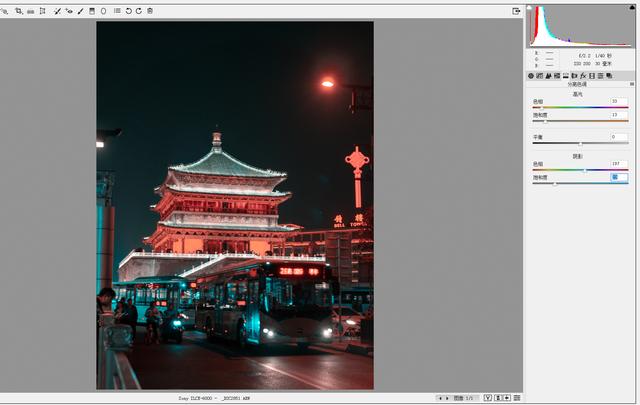Toggle highlight clipping warning in histogram
This screenshot has width=640, height=405.
coord(632,7)
